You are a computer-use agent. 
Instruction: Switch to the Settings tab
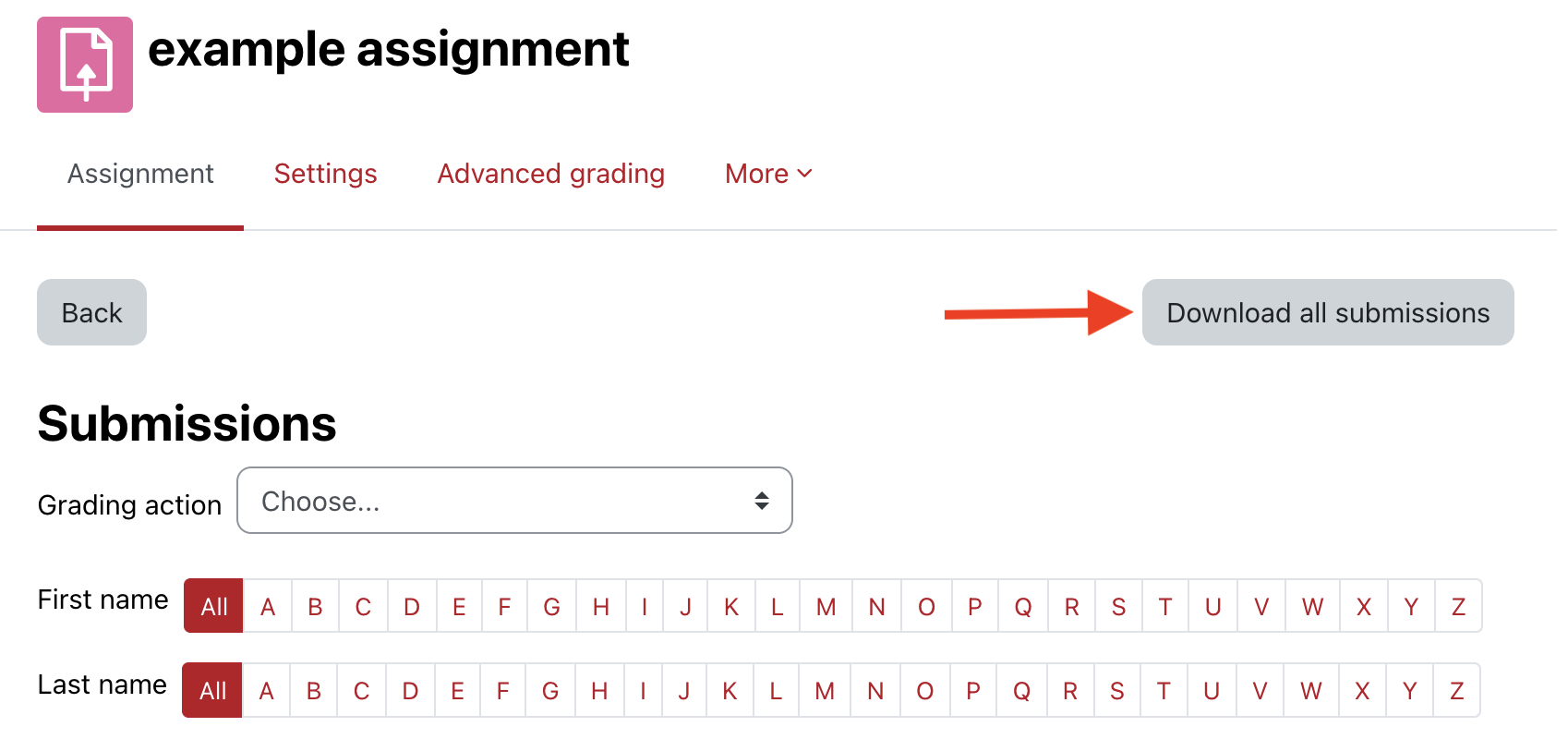point(325,174)
